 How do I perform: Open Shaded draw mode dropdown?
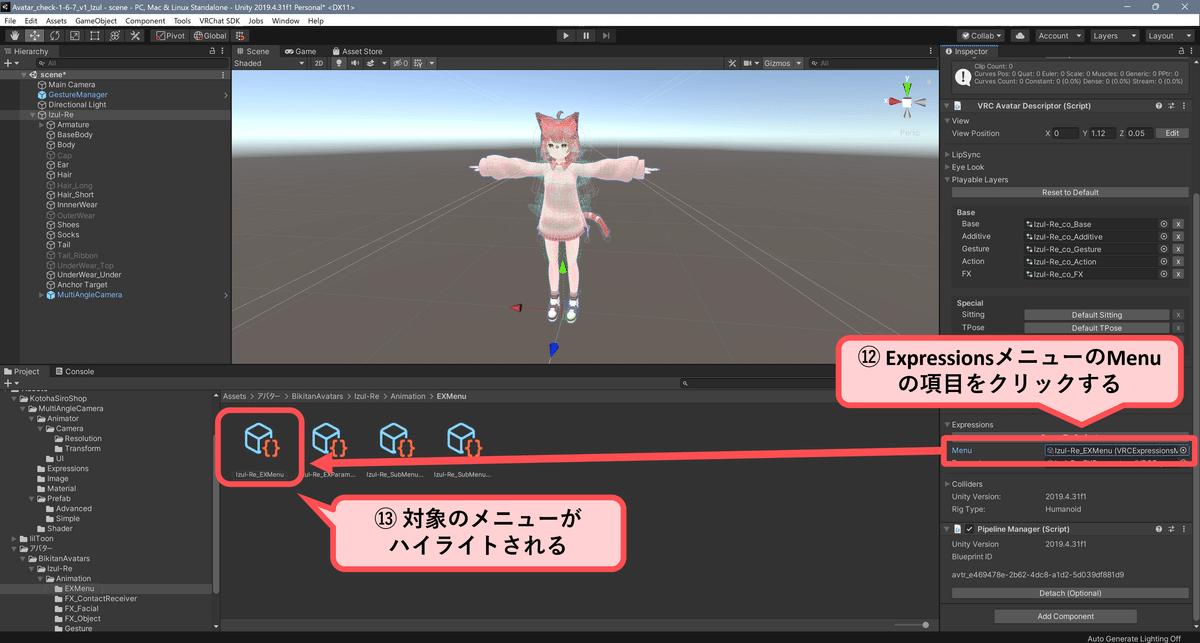pyautogui.click(x=268, y=63)
